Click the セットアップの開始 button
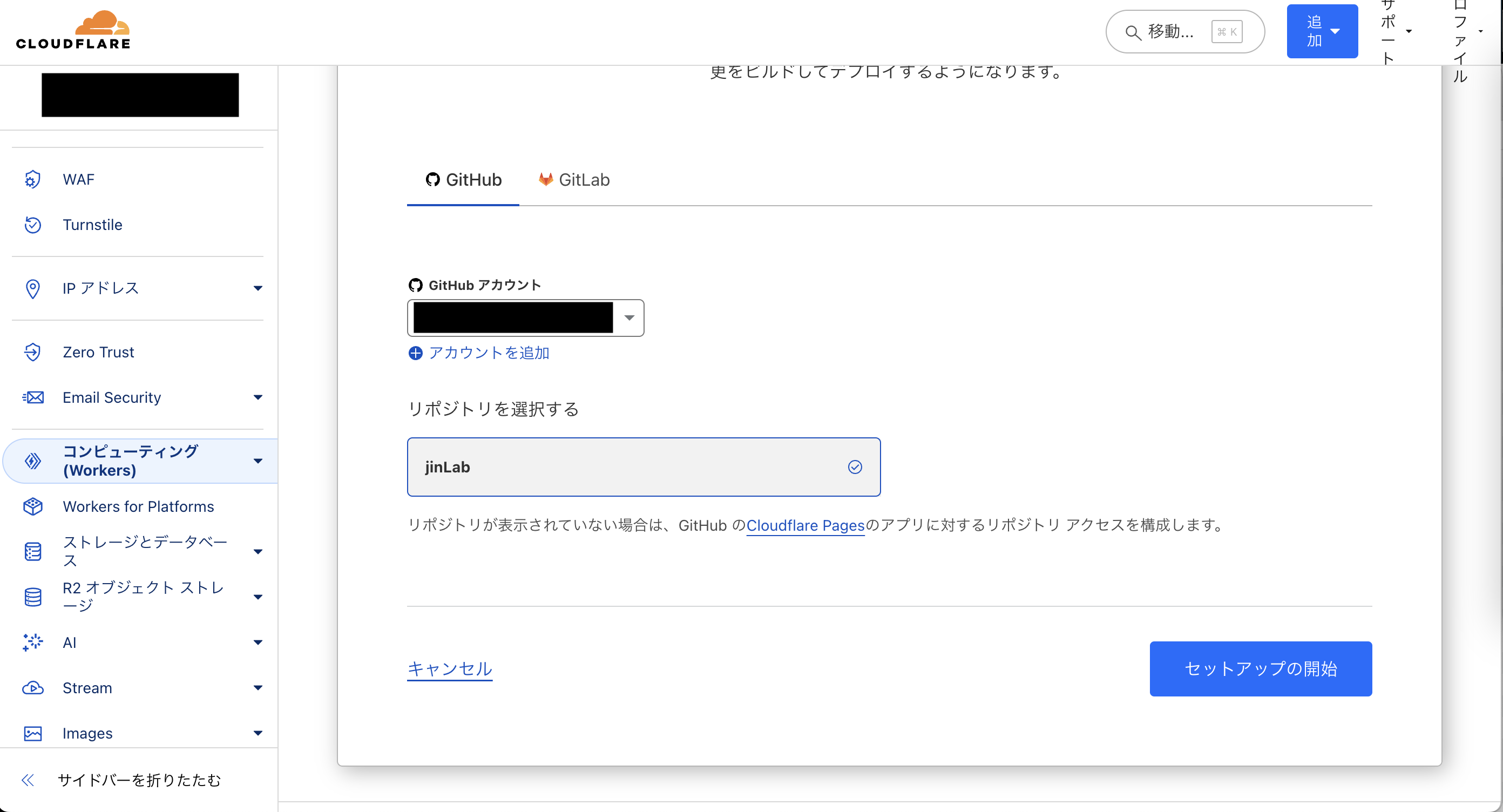The width and height of the screenshot is (1503, 812). pyautogui.click(x=1260, y=668)
